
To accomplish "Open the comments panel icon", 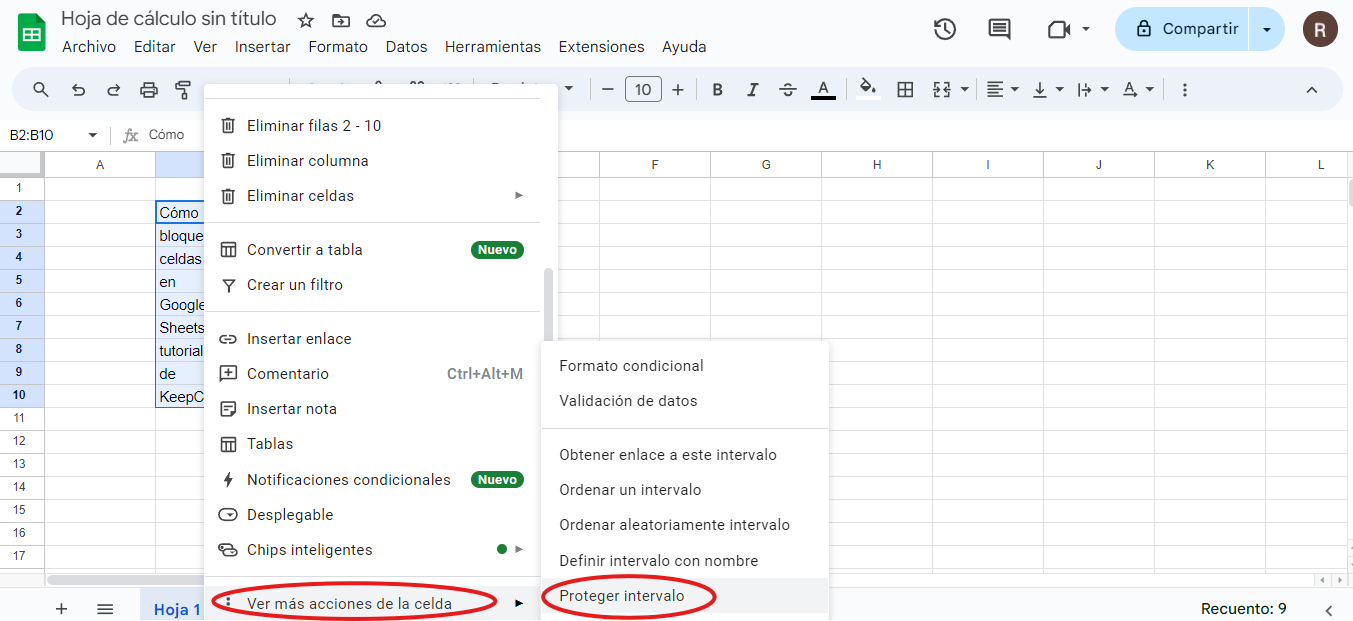I will (999, 29).
